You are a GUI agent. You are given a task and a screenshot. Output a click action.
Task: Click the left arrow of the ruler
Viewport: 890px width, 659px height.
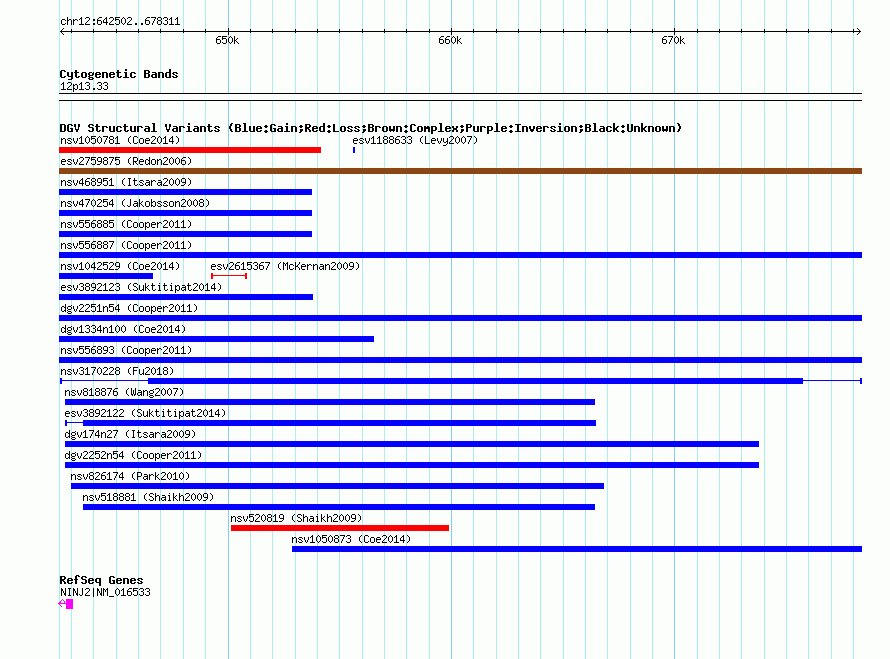(x=63, y=32)
